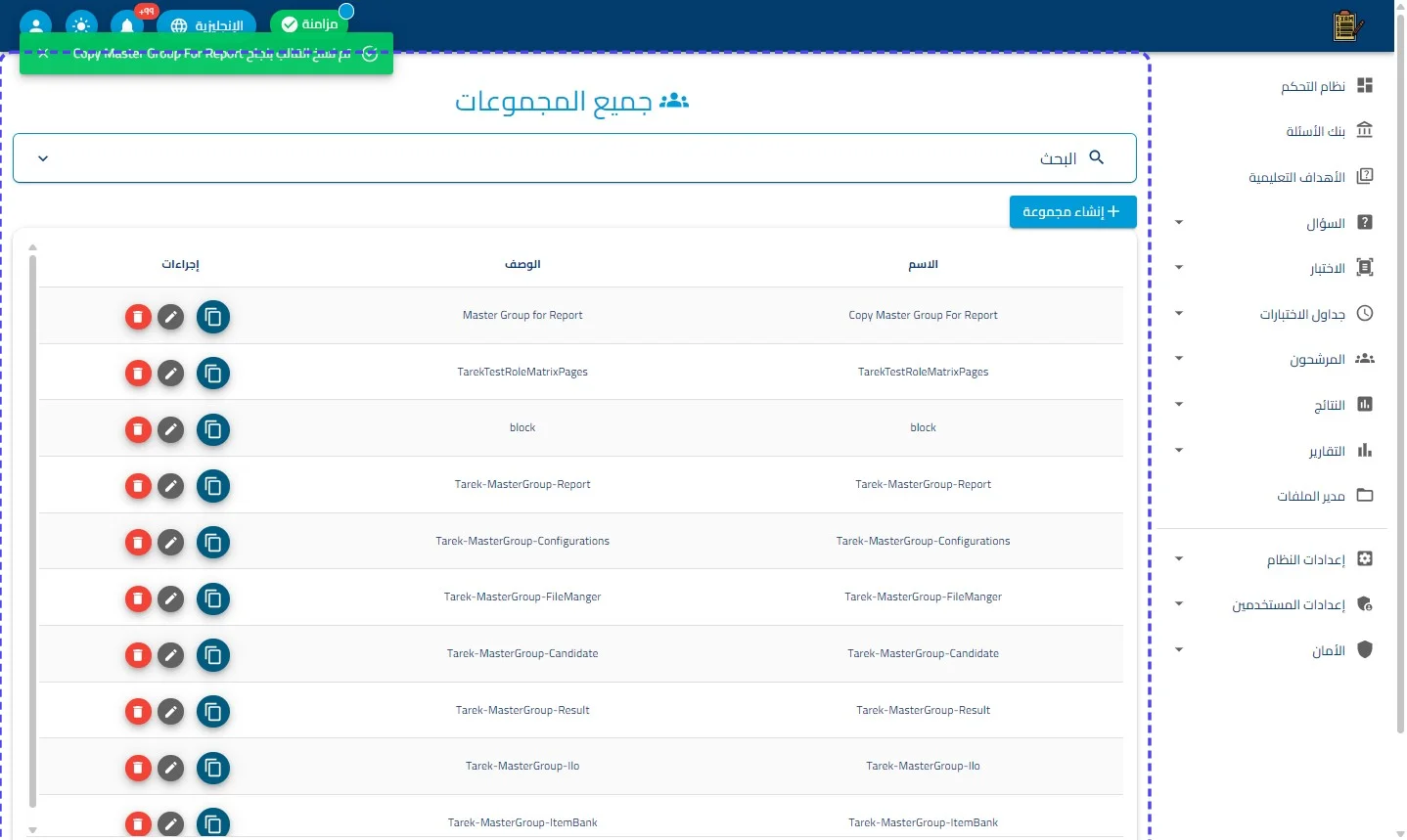Copy the Copy Master Group For Report row
The height and width of the screenshot is (840, 1407).
point(213,317)
